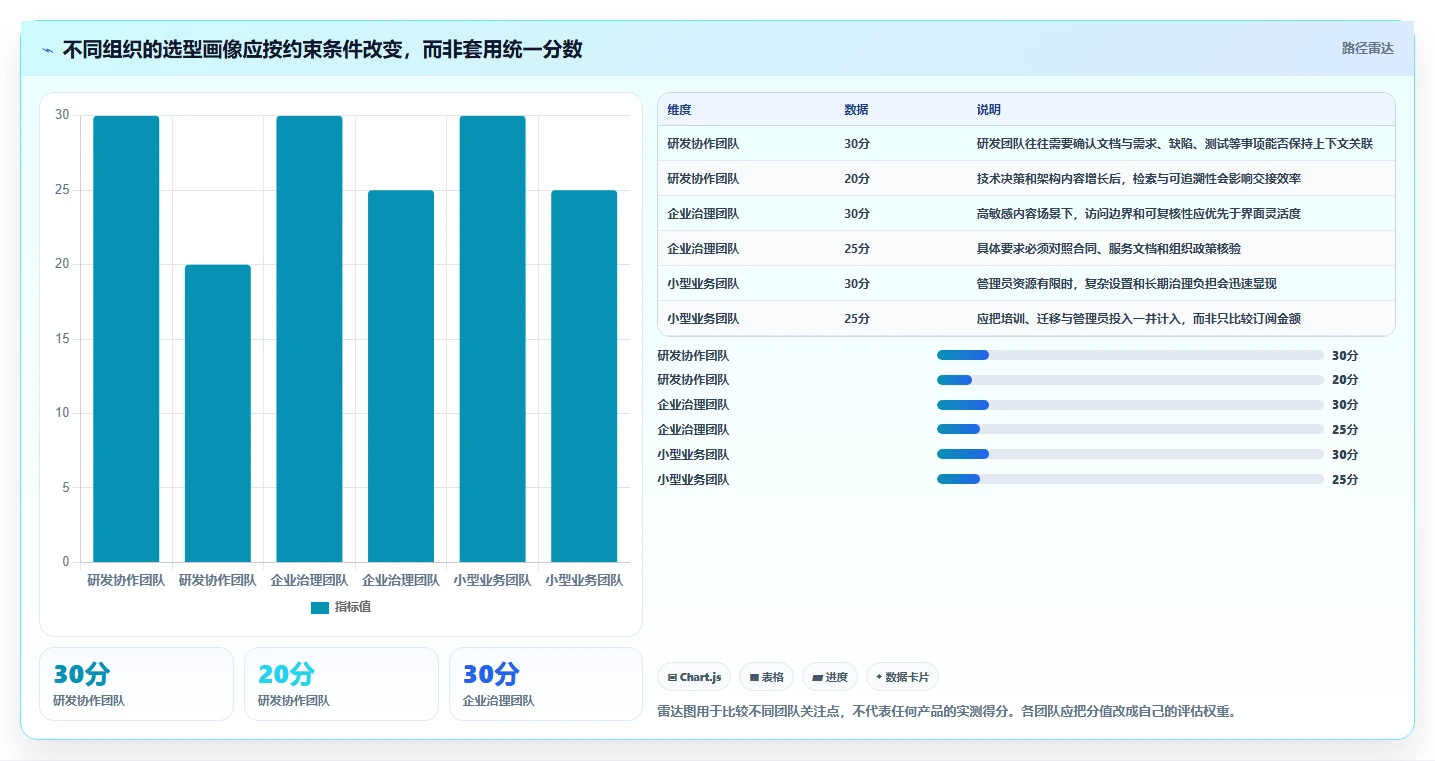Select the row 研发团队往往需要确认文档与需求

click(x=1026, y=144)
